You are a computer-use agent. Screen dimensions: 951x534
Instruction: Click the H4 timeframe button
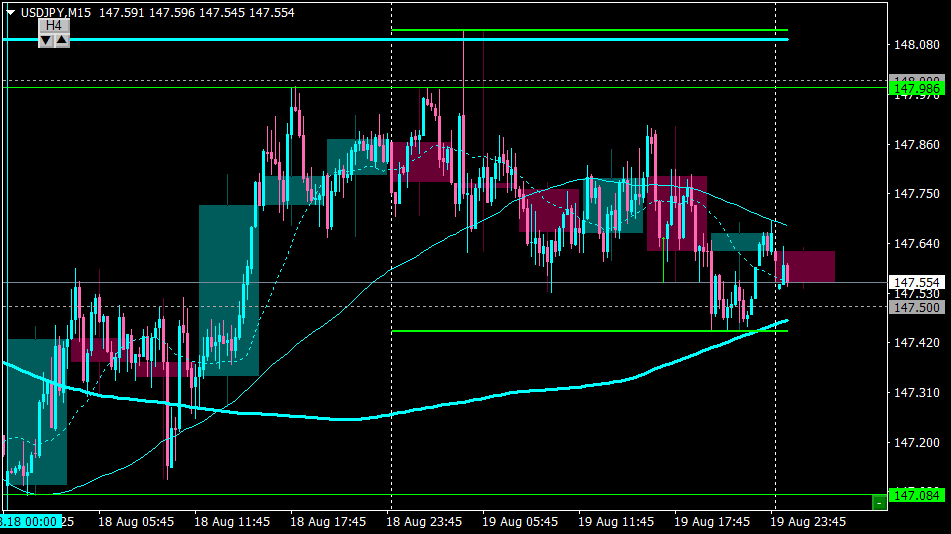(x=53, y=25)
